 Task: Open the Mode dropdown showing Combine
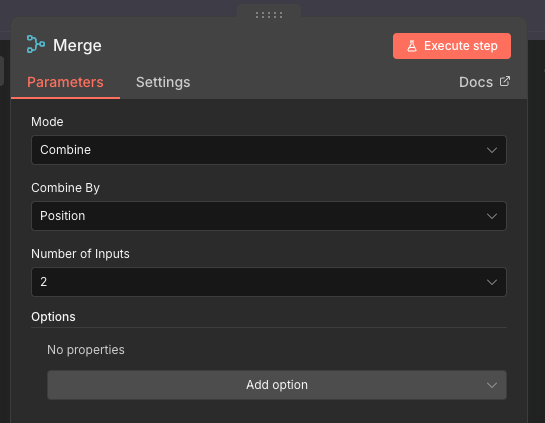[269, 150]
